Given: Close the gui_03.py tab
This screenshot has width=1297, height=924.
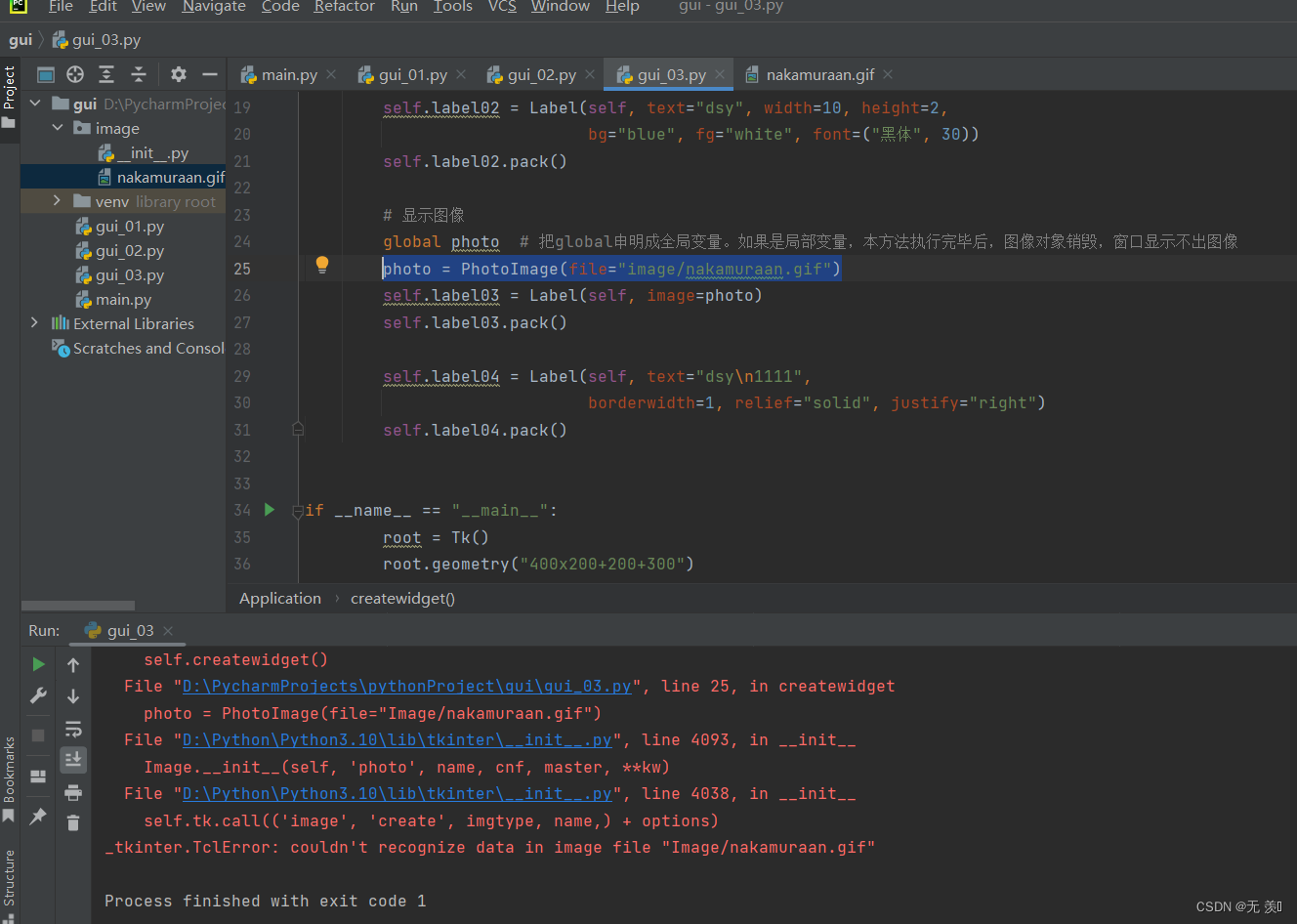Looking at the screenshot, I should coord(720,74).
